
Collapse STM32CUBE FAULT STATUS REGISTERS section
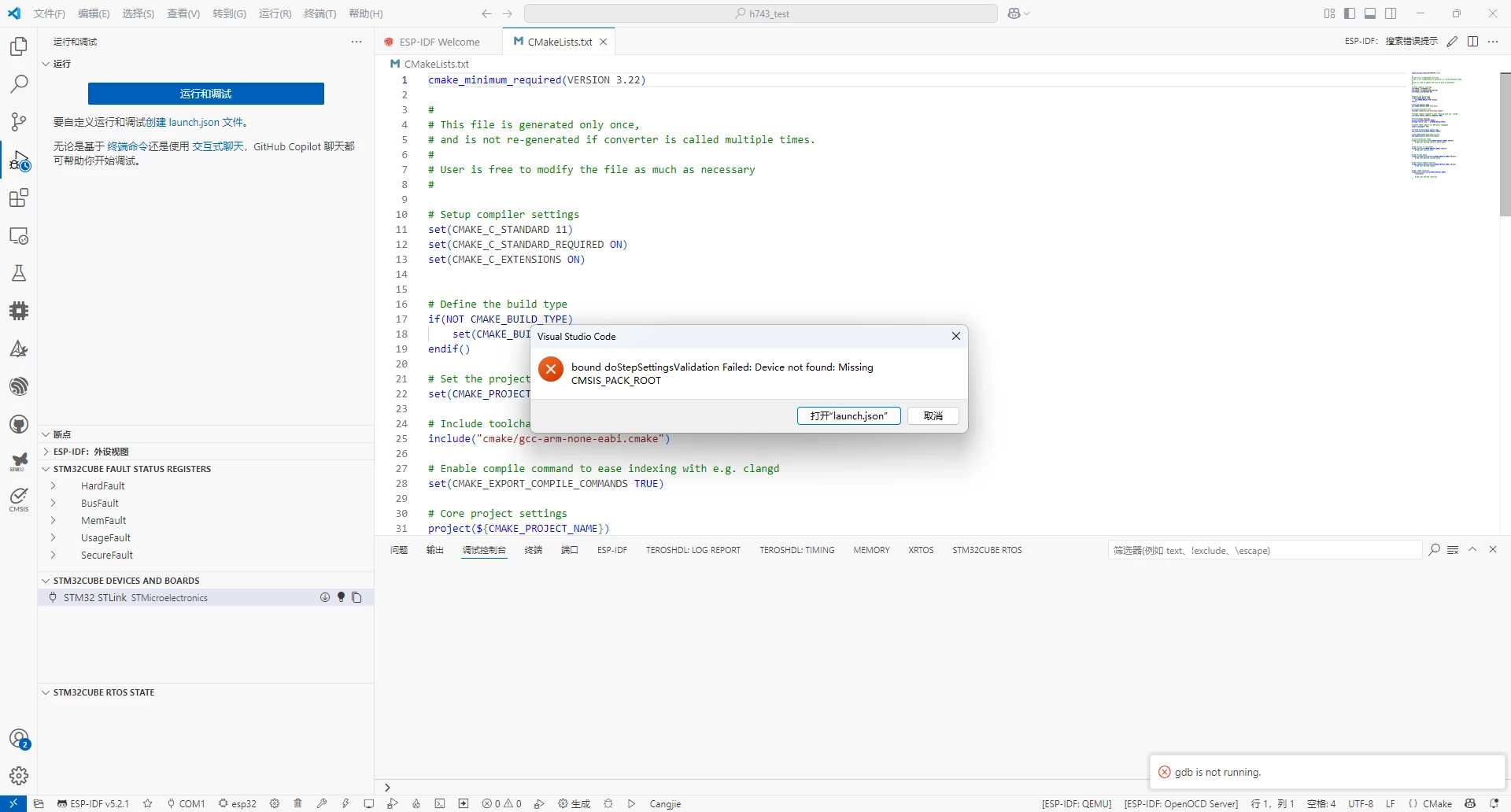pyautogui.click(x=46, y=469)
